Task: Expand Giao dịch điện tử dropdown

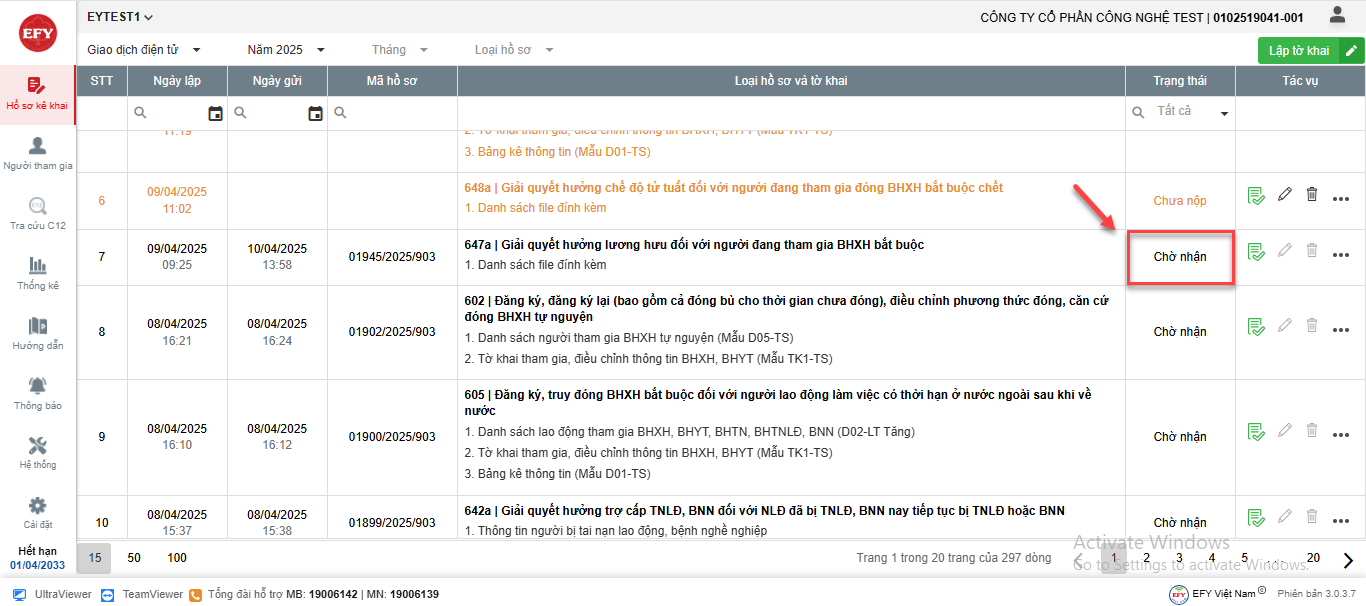Action: click(x=144, y=50)
